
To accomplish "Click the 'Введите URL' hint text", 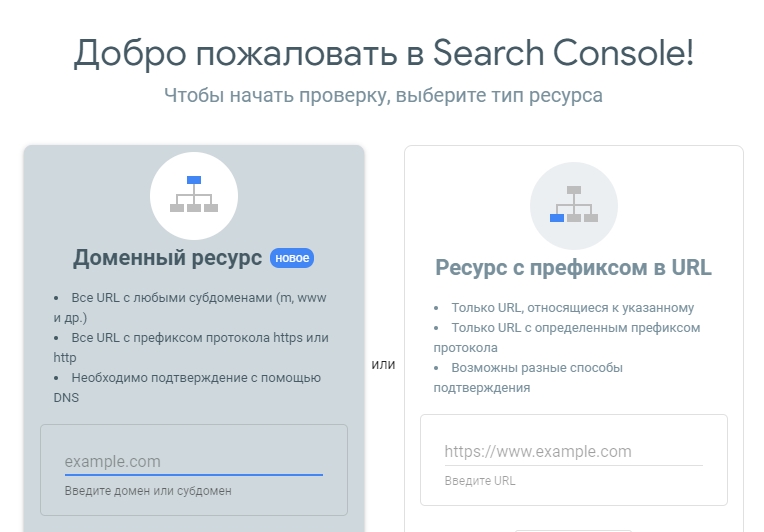I will pos(480,481).
